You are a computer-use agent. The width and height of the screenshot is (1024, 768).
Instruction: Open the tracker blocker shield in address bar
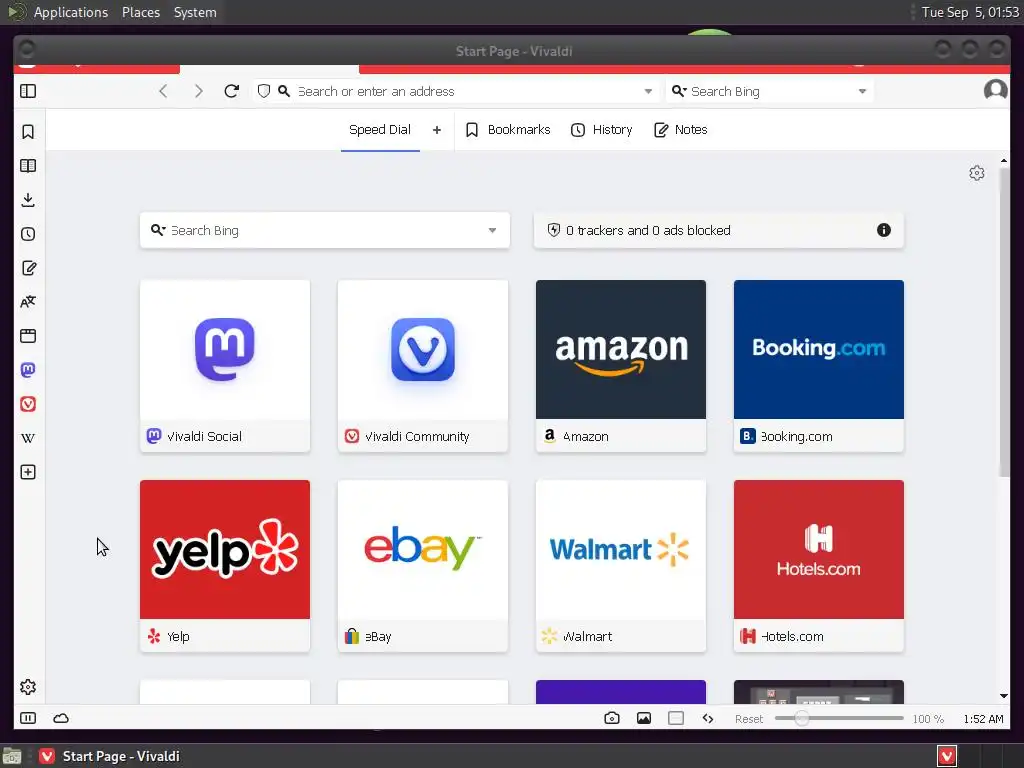pyautogui.click(x=264, y=91)
